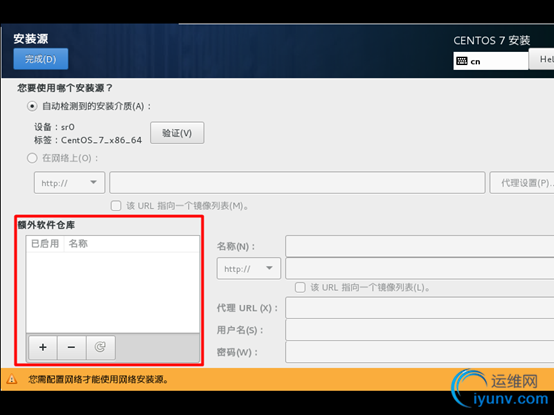Click the network warning message text
Viewport: 554px width, 415px height.
click(99, 379)
